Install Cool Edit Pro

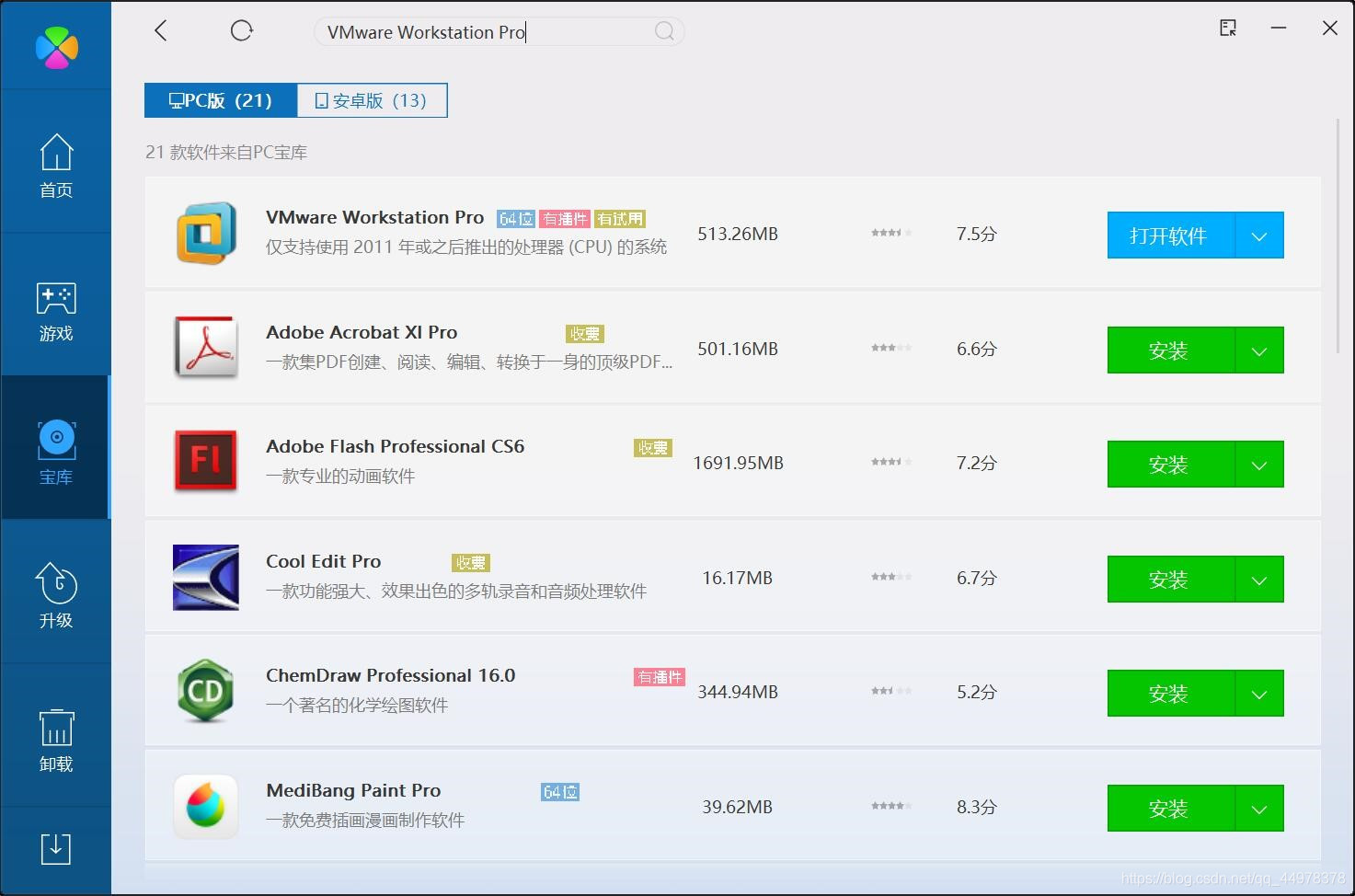point(1170,580)
